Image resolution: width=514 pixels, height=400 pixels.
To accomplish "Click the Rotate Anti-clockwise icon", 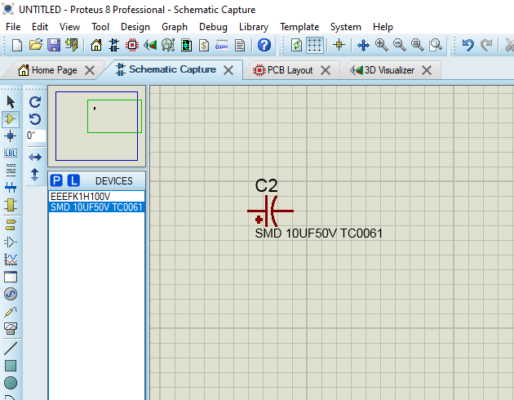I will 35,119.
